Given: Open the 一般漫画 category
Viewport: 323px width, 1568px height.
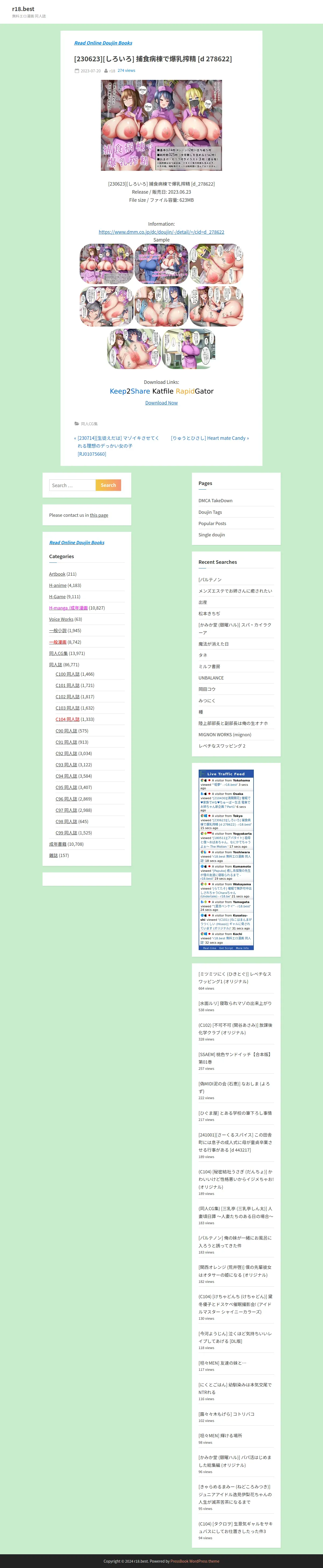Looking at the screenshot, I should (x=58, y=642).
